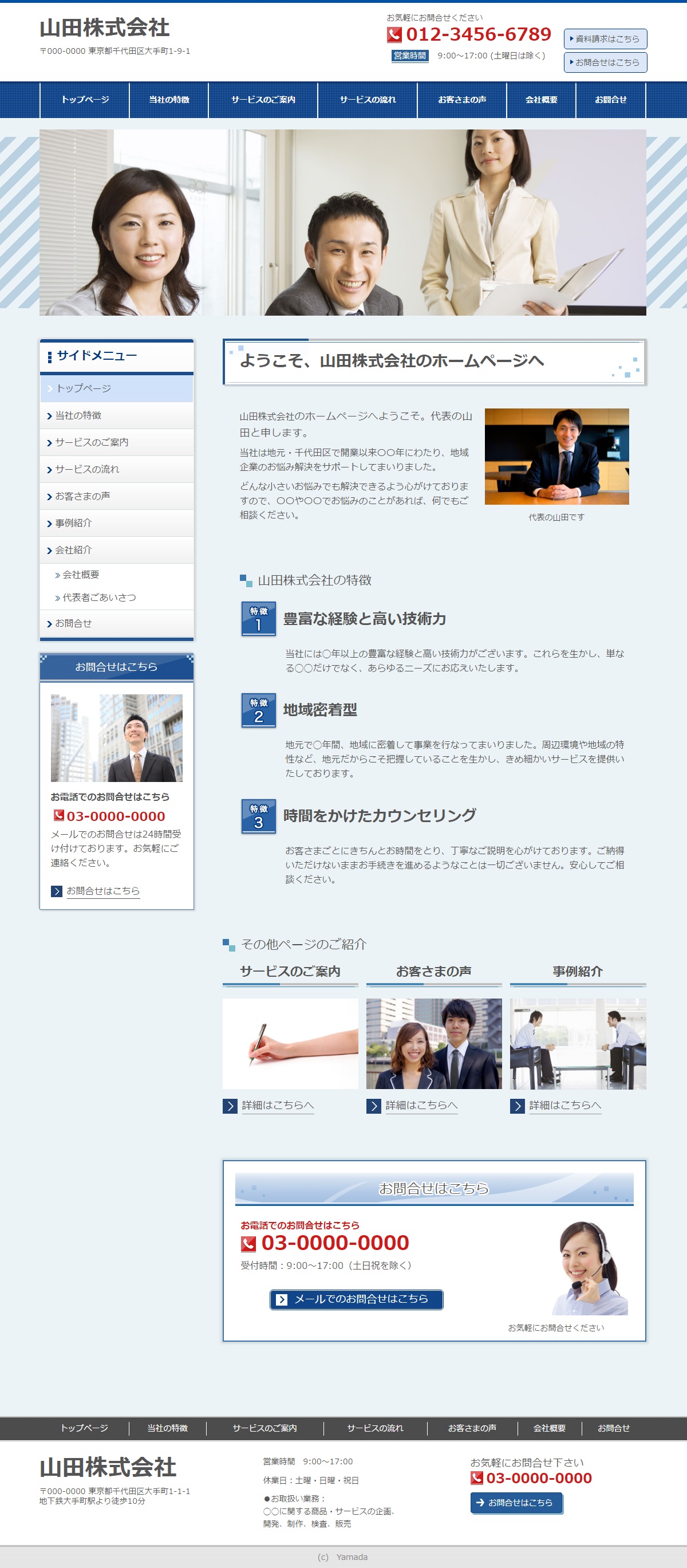Select サービスの流れ in the side menu
687x1568 pixels.
[x=86, y=469]
